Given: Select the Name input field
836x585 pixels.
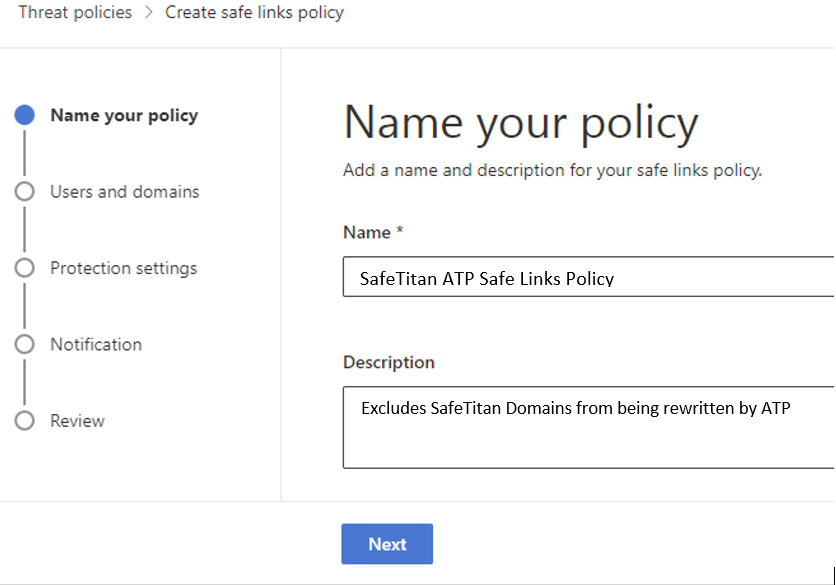Looking at the screenshot, I should pos(590,277).
